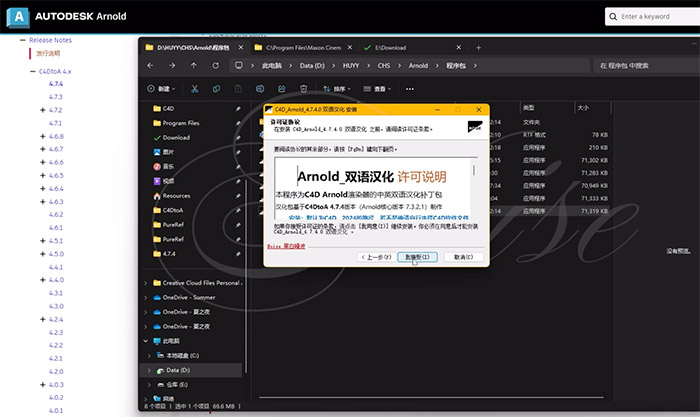
Task: Click the Back (上一步) installer button
Action: coord(376,257)
